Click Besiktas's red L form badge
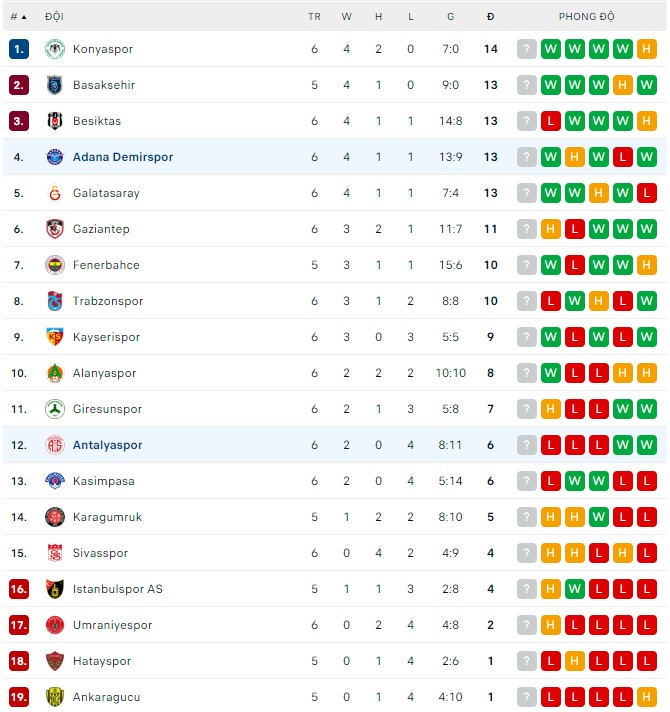The height and width of the screenshot is (712, 670). [x=551, y=121]
